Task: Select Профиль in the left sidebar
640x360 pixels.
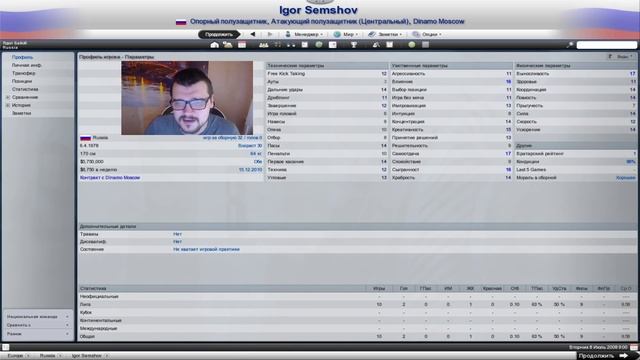Action: (x=22, y=57)
